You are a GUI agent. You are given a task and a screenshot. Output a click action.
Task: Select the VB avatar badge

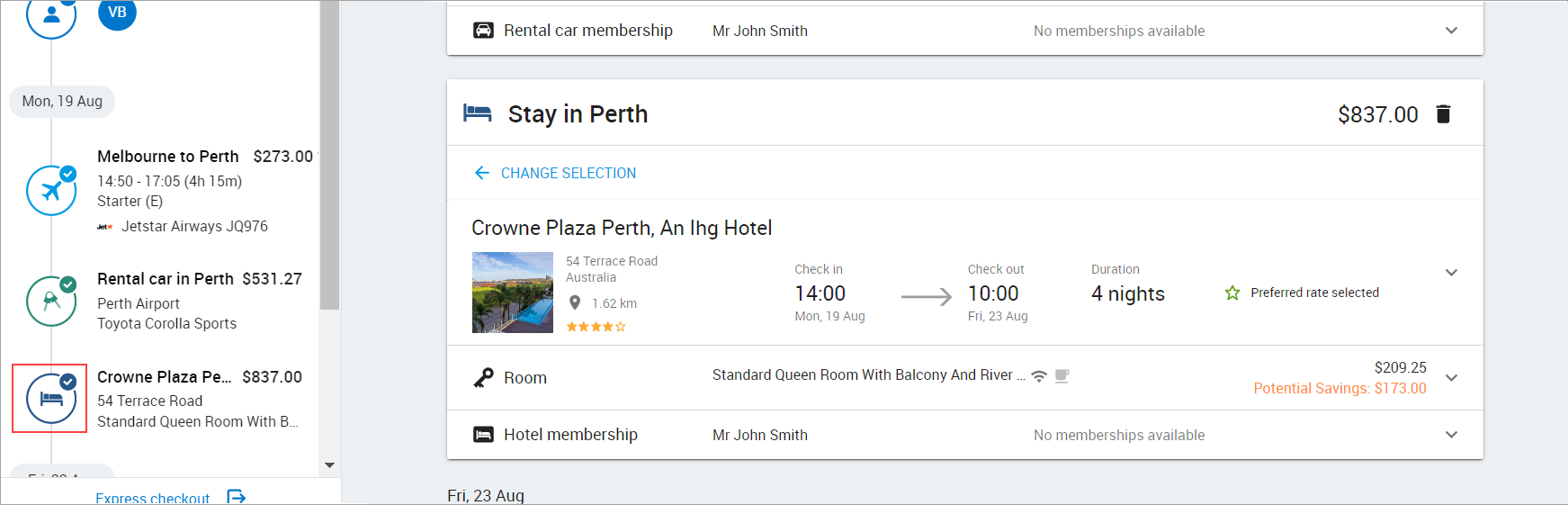(117, 13)
